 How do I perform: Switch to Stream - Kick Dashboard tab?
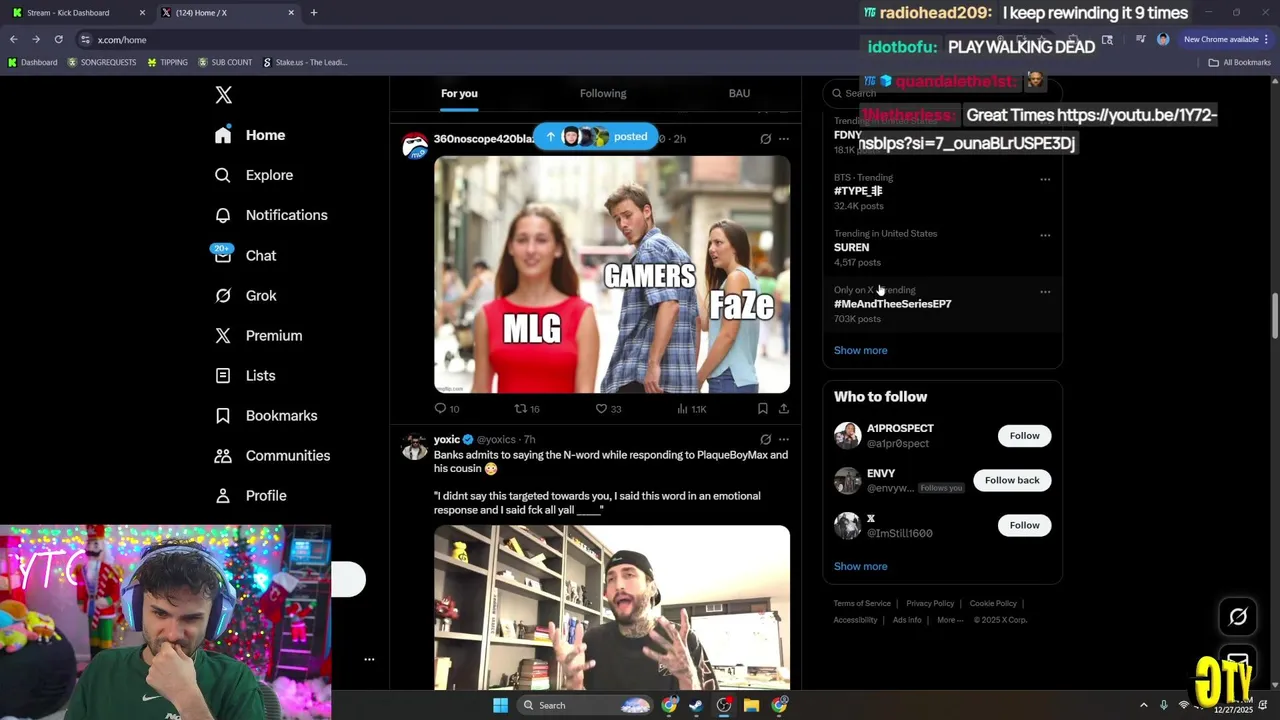[77, 13]
